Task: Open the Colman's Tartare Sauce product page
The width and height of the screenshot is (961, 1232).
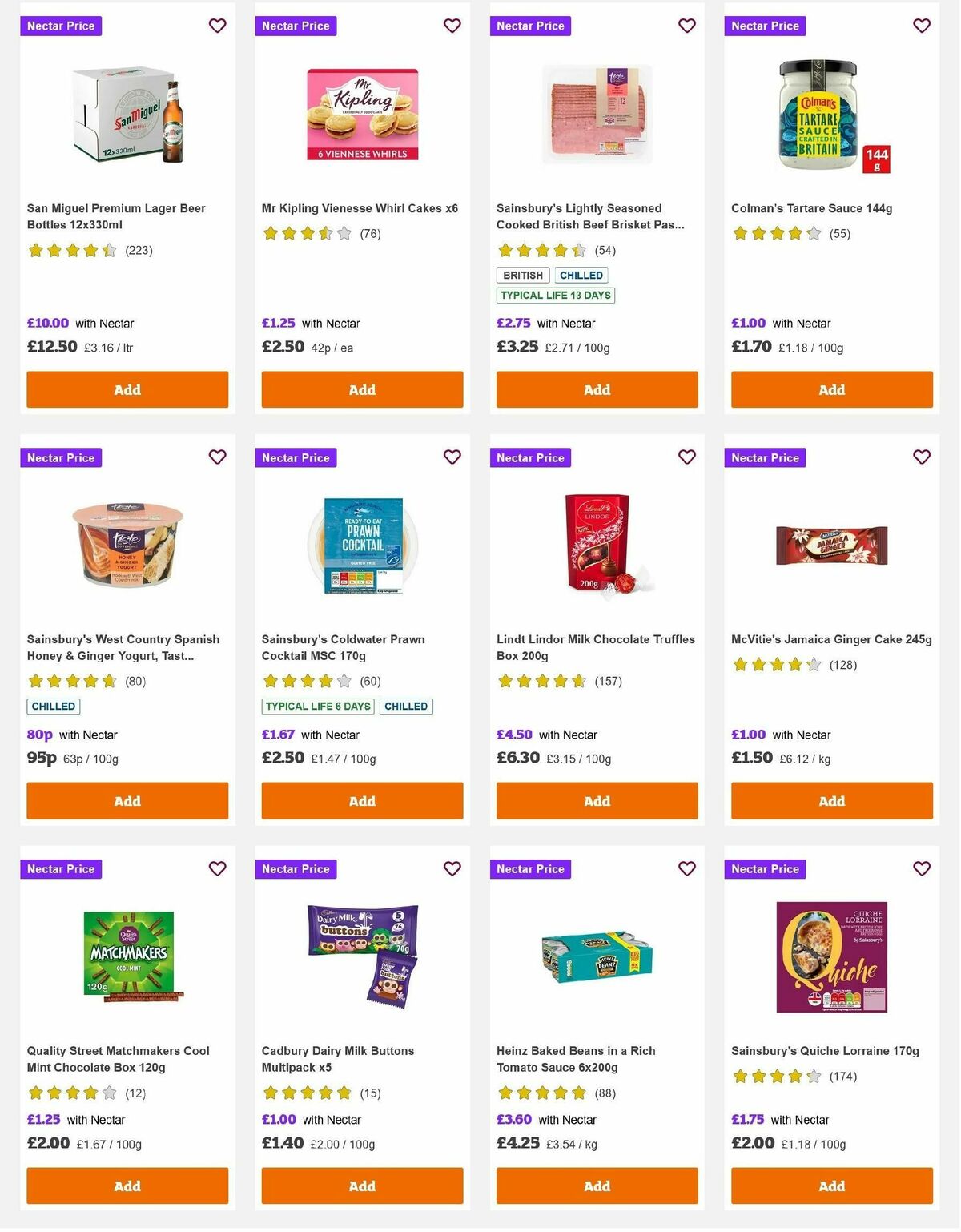Action: click(812, 207)
